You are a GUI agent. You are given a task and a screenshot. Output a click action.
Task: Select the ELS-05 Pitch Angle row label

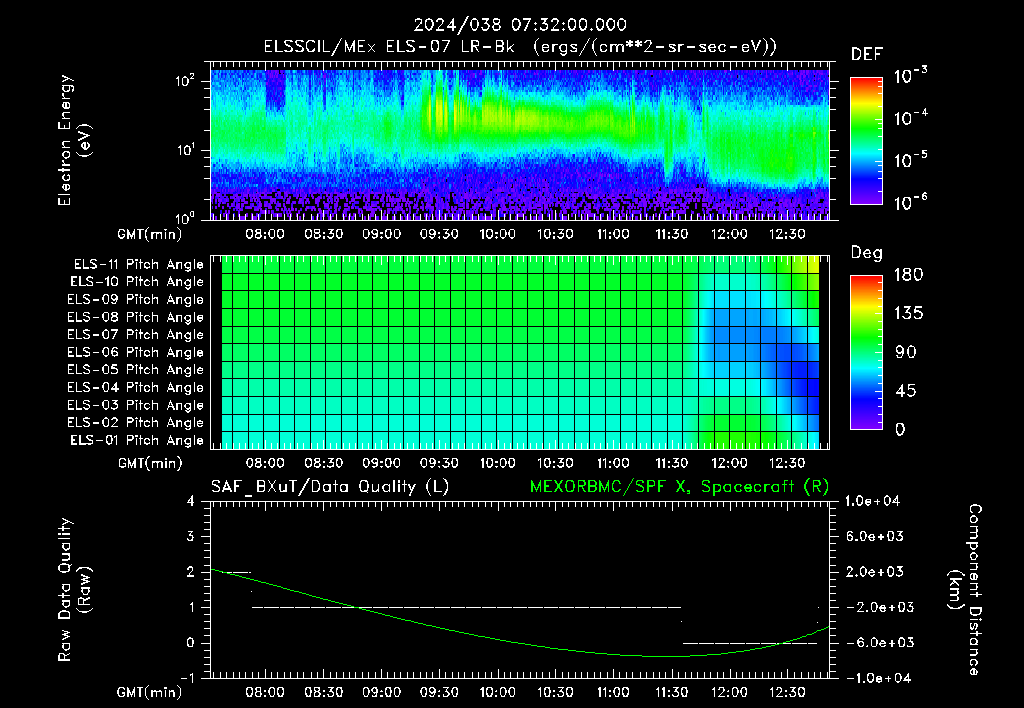pyautogui.click(x=135, y=370)
